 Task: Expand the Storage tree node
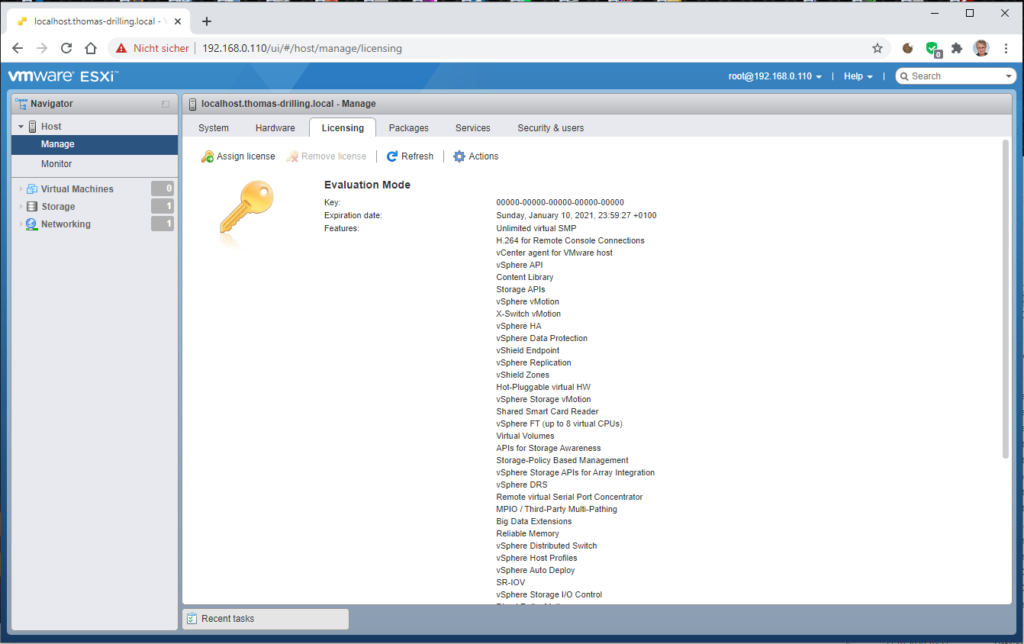(21, 206)
